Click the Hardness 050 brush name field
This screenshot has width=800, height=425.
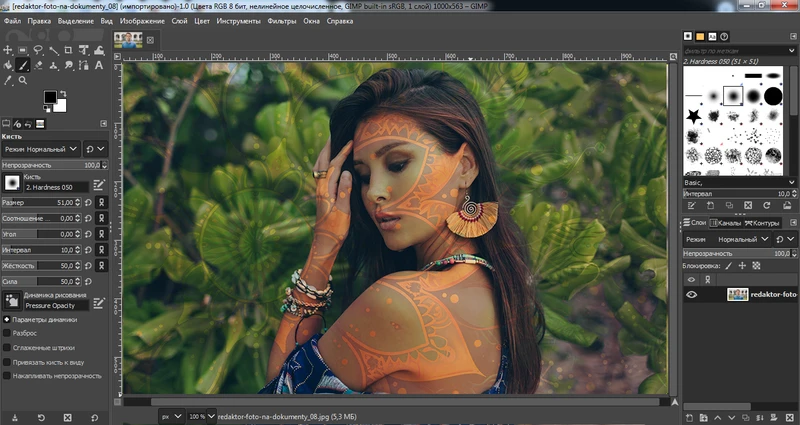tap(56, 187)
